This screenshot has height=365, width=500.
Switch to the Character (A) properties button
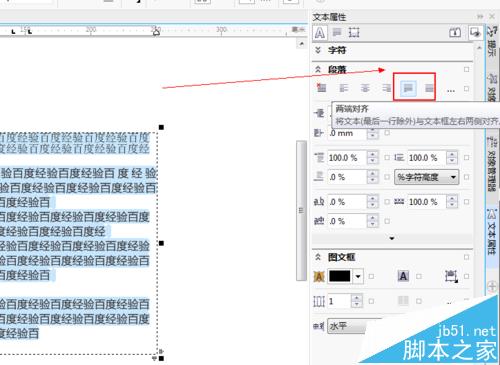(320, 33)
